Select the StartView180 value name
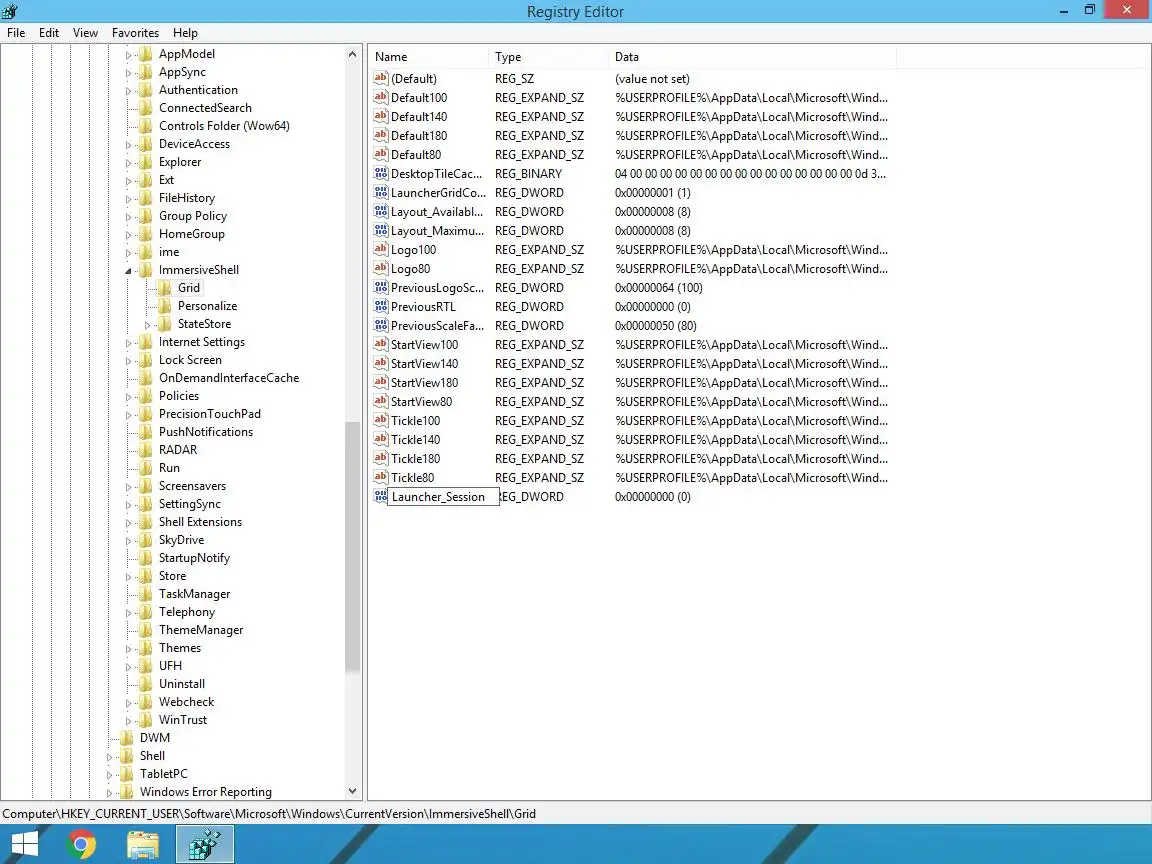This screenshot has height=864, width=1152. click(424, 383)
